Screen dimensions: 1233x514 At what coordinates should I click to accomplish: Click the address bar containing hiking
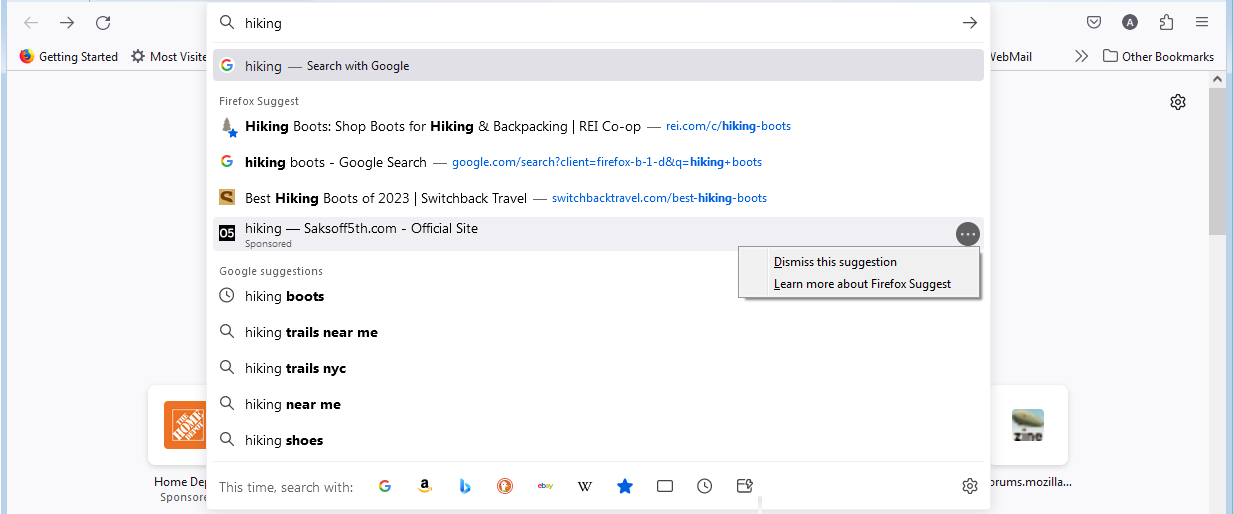598,23
